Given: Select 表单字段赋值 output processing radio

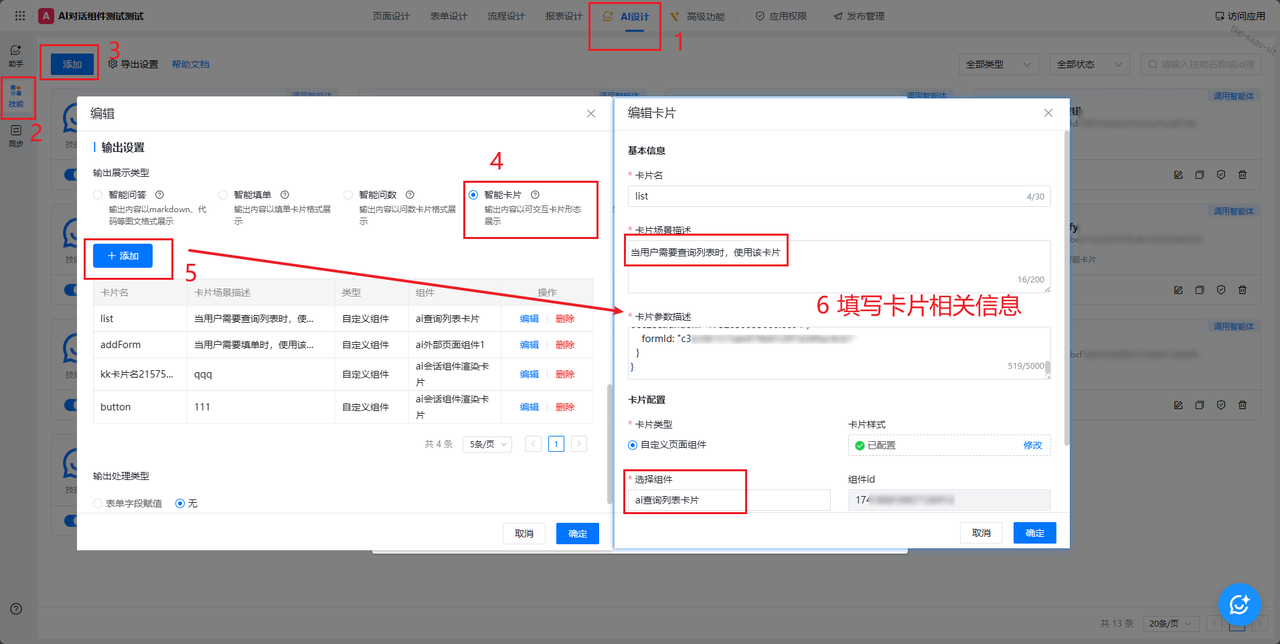Looking at the screenshot, I should click(x=98, y=504).
